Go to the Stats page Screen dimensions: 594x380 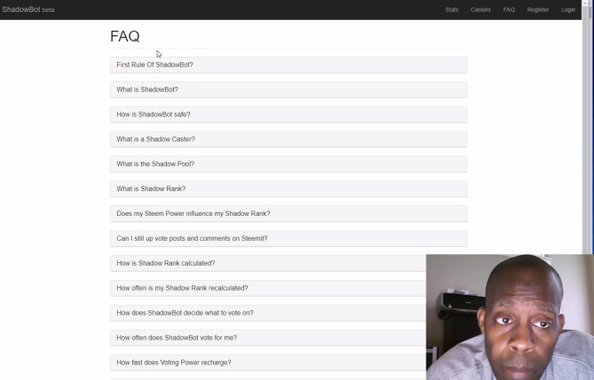(x=452, y=10)
